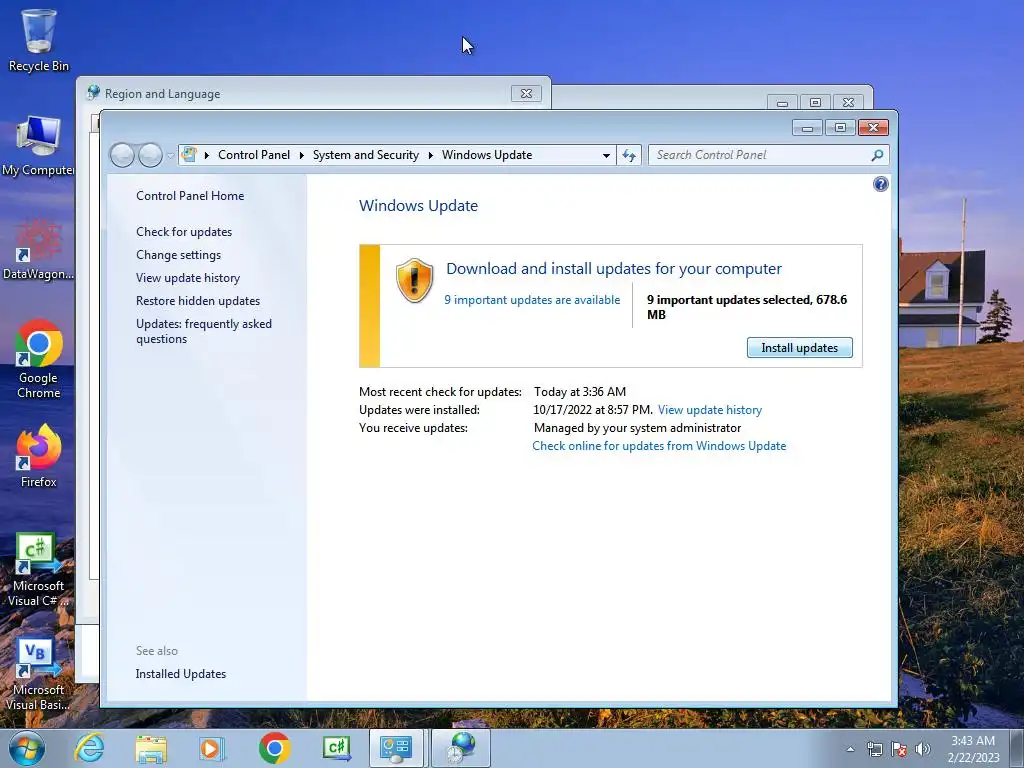Select Control Panel in the breadcrumb
Image resolution: width=1024 pixels, height=768 pixels.
click(254, 155)
